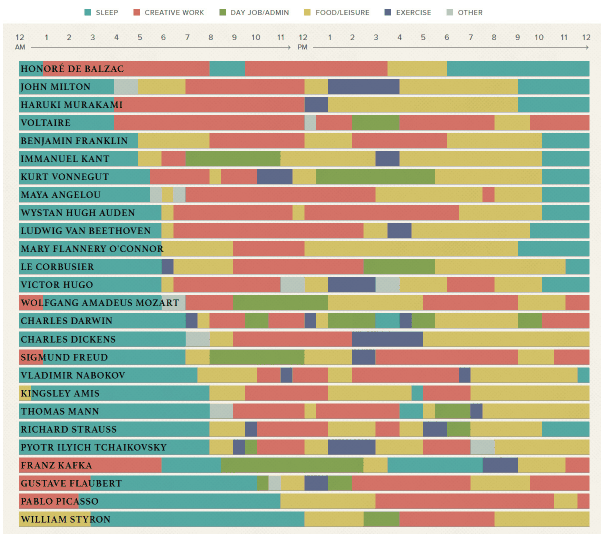Select the Victor Hugo row label
Viewport: 613px width, 539px height.
coord(57,285)
